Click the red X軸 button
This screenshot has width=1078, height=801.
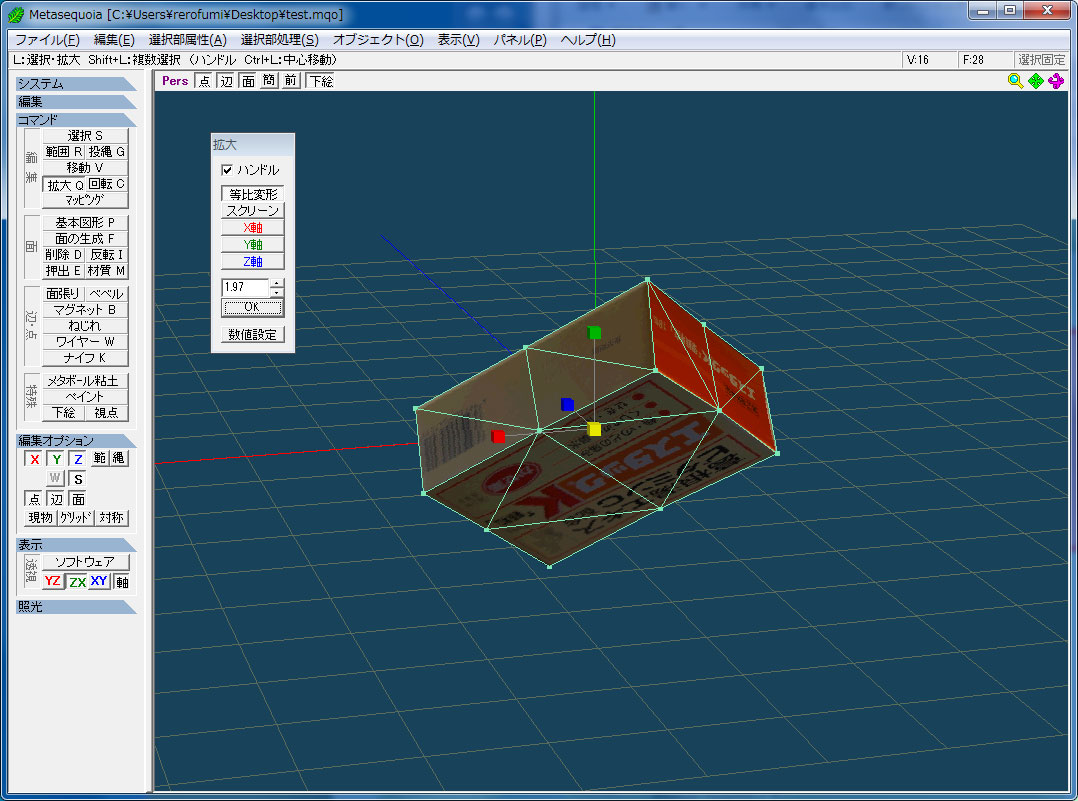coord(252,228)
